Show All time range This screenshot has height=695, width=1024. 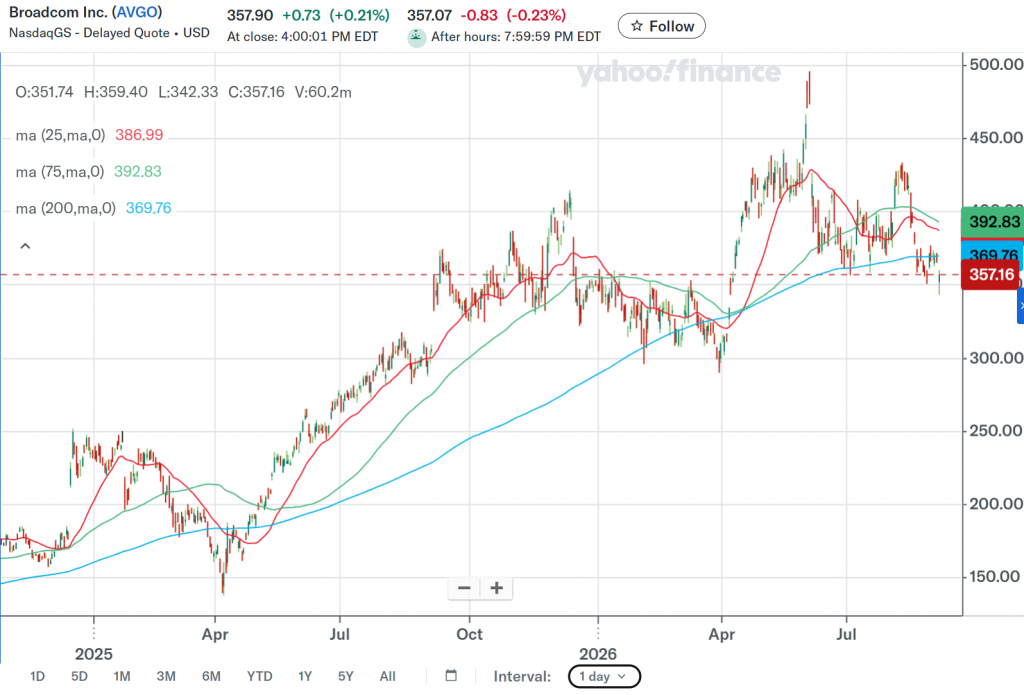(x=387, y=676)
